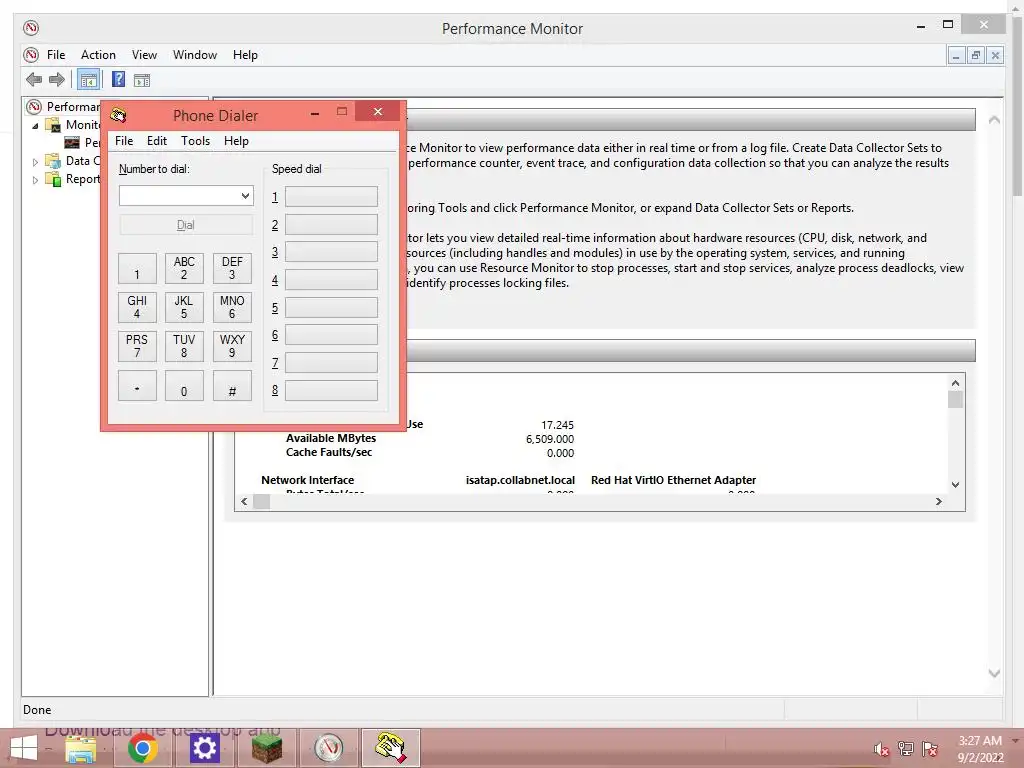Select Performance Monitor graph icon in tree

pos(72,142)
